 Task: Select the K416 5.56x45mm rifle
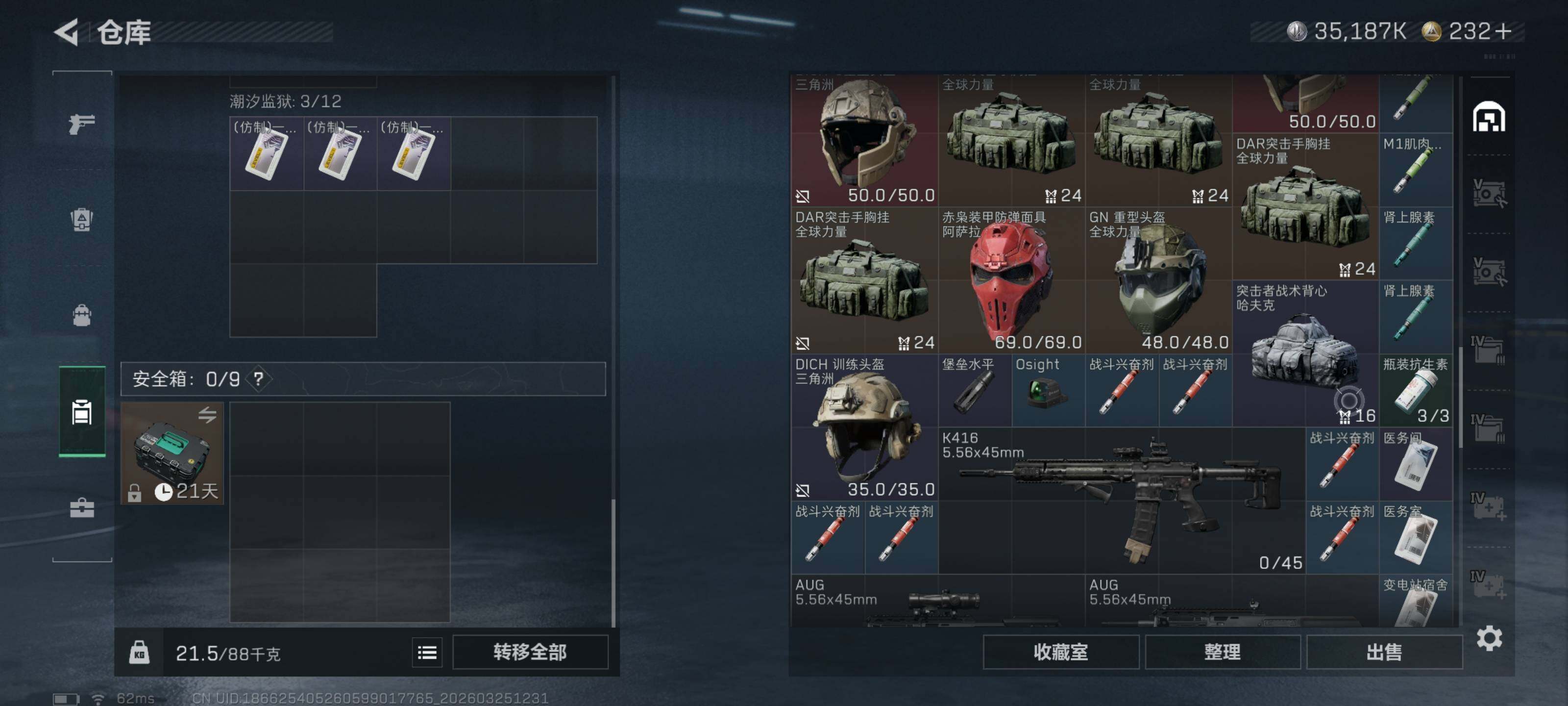tap(1122, 501)
